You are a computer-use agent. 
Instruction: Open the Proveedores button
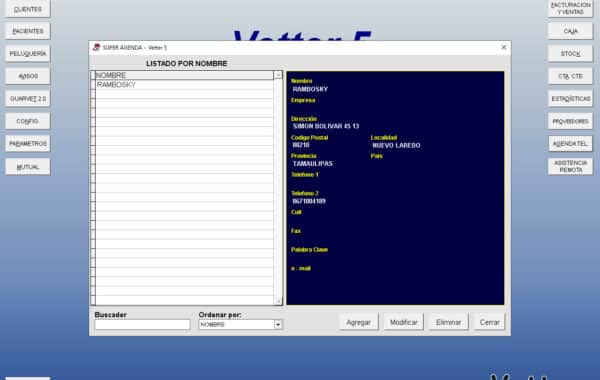point(570,121)
